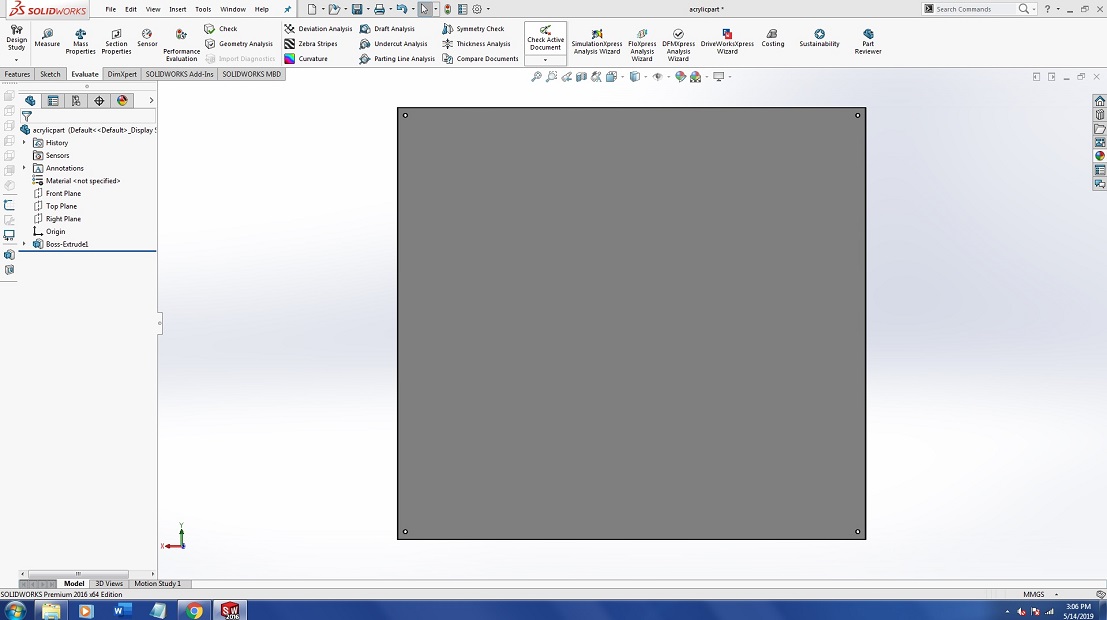
Task: Select Front Plane in tree
Action: 63,193
